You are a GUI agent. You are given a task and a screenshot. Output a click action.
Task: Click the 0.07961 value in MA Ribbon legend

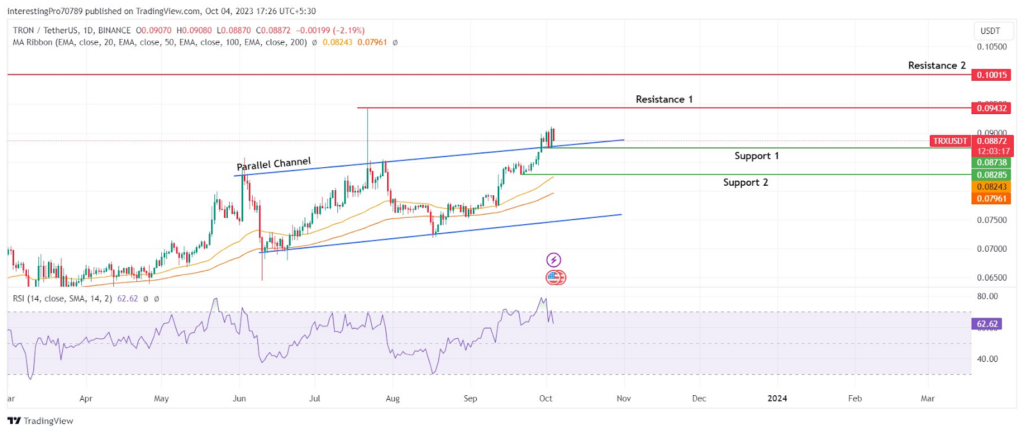pyautogui.click(x=372, y=42)
